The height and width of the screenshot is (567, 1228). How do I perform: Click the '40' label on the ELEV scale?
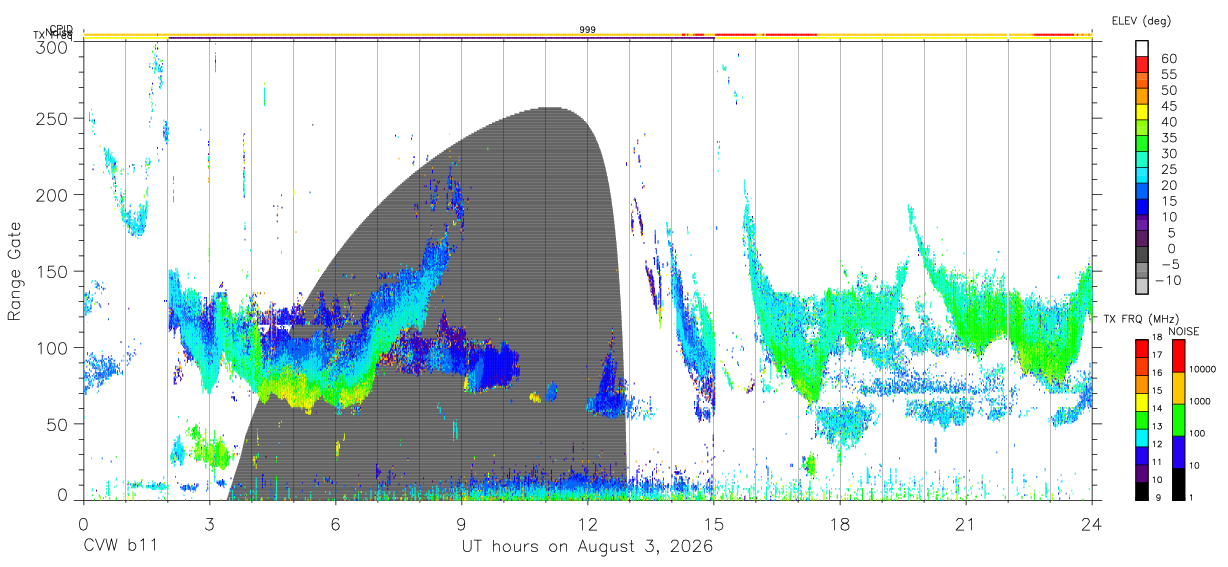click(1168, 121)
